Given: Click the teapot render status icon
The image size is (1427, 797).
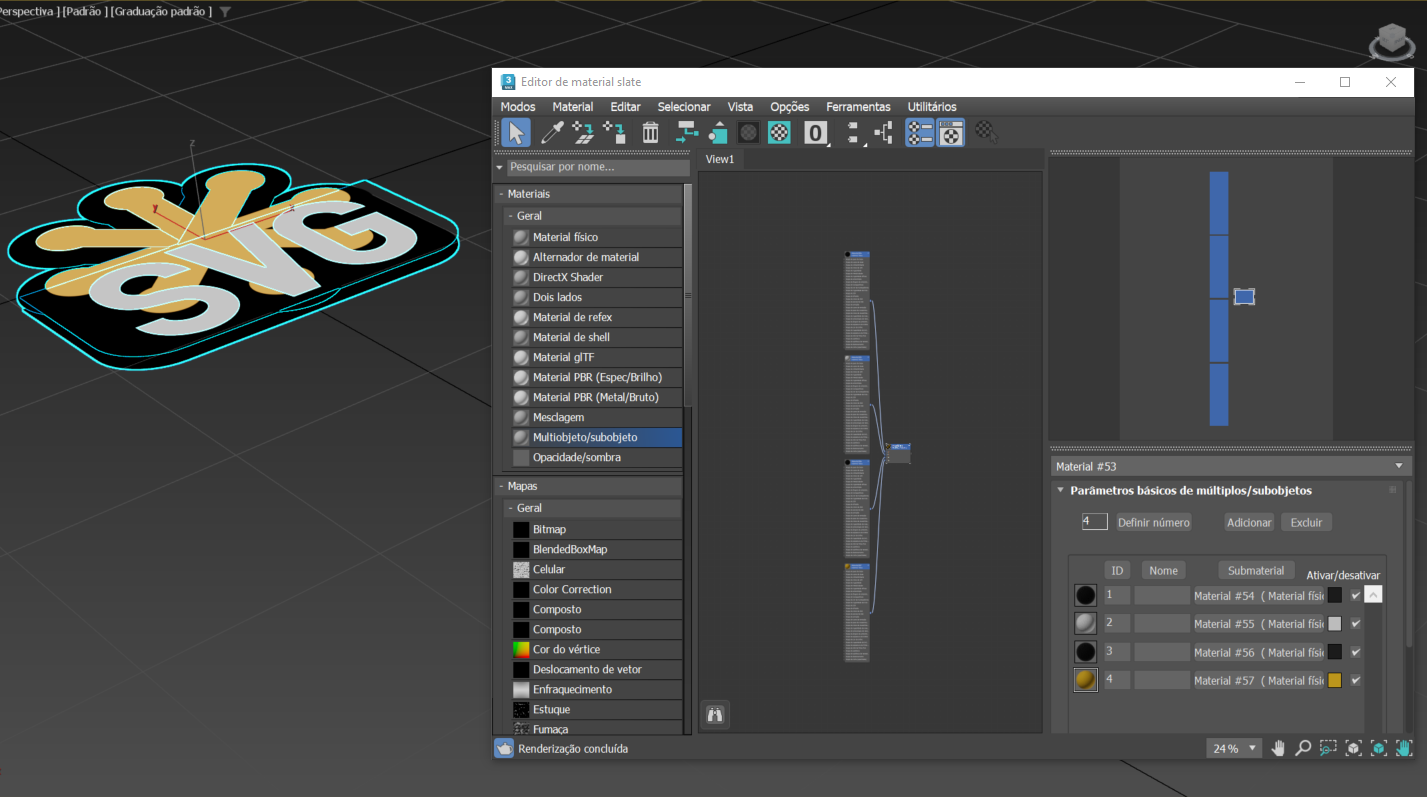Looking at the screenshot, I should tap(504, 748).
